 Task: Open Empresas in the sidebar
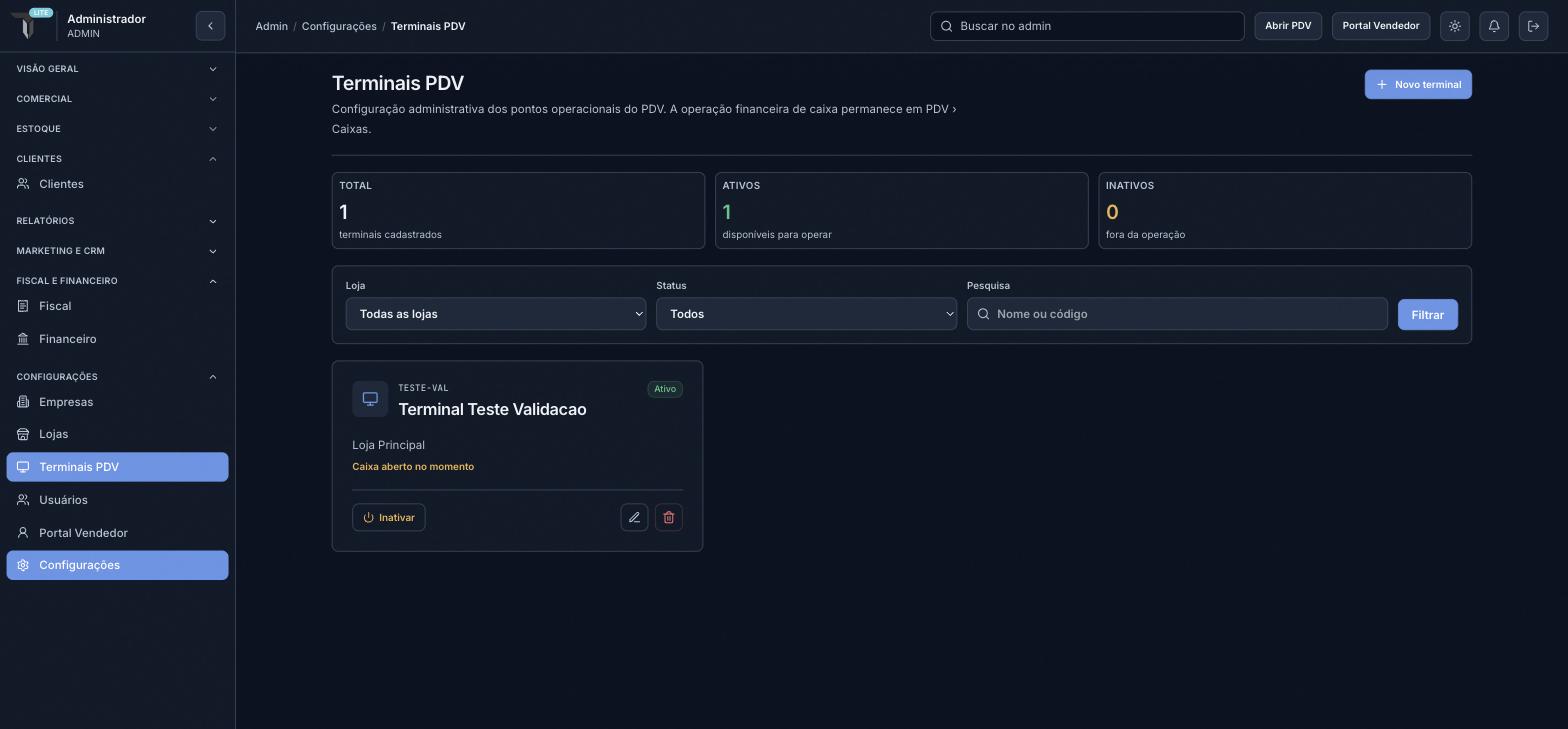(x=117, y=402)
